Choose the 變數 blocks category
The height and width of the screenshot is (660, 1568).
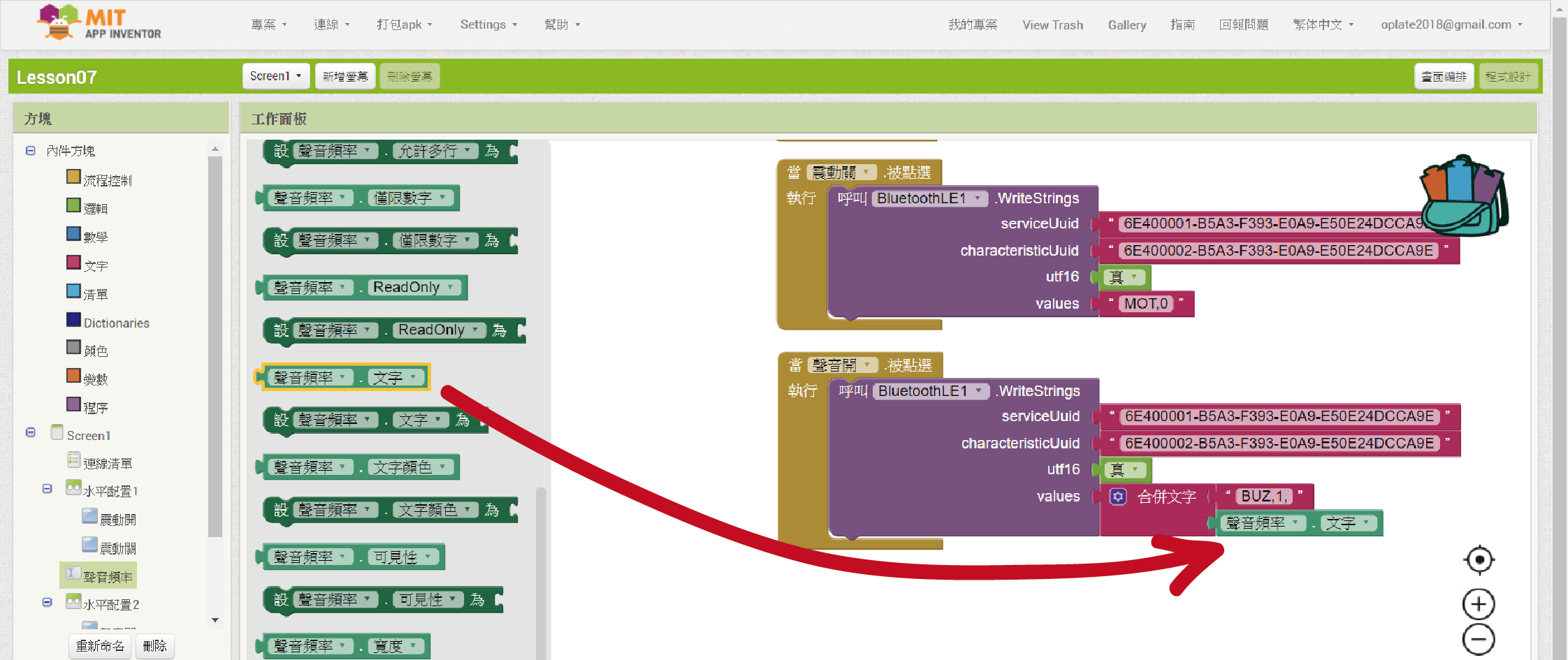coord(95,379)
